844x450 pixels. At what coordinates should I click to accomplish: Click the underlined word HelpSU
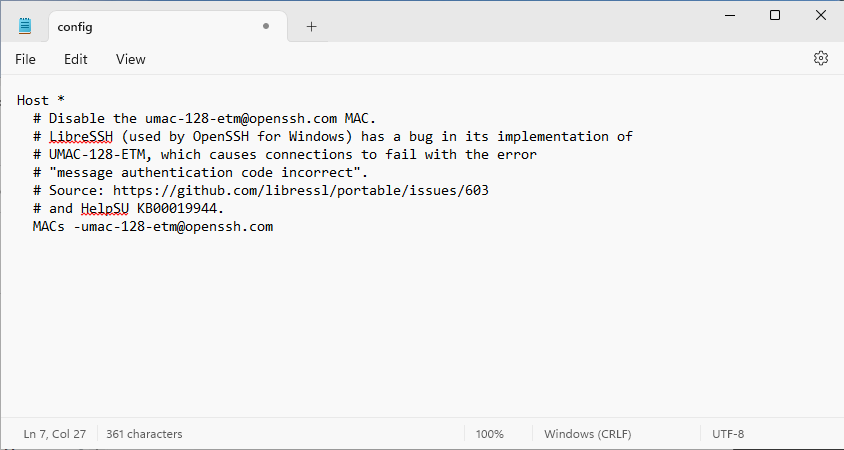pos(105,208)
